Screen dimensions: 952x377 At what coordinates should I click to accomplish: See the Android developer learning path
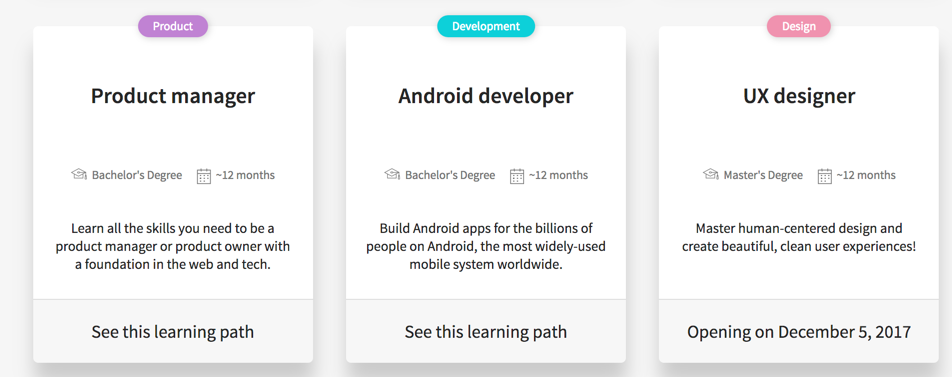click(x=486, y=331)
